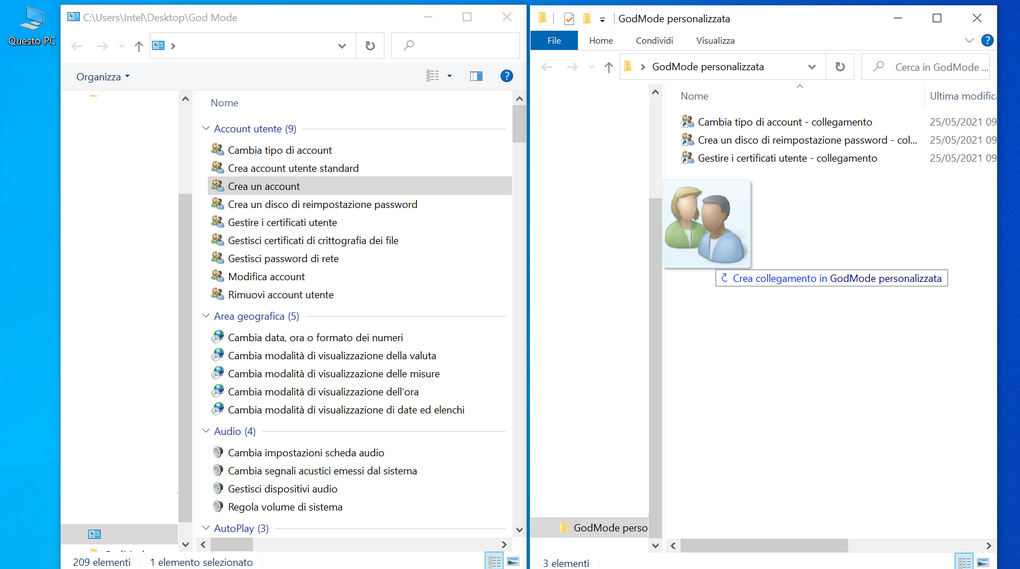This screenshot has height=569, width=1020.
Task: Open Questo PC desktop icon
Action: tap(31, 26)
